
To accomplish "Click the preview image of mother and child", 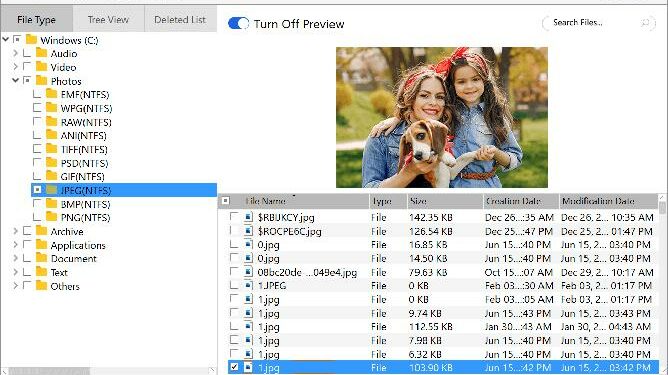I will [442, 117].
